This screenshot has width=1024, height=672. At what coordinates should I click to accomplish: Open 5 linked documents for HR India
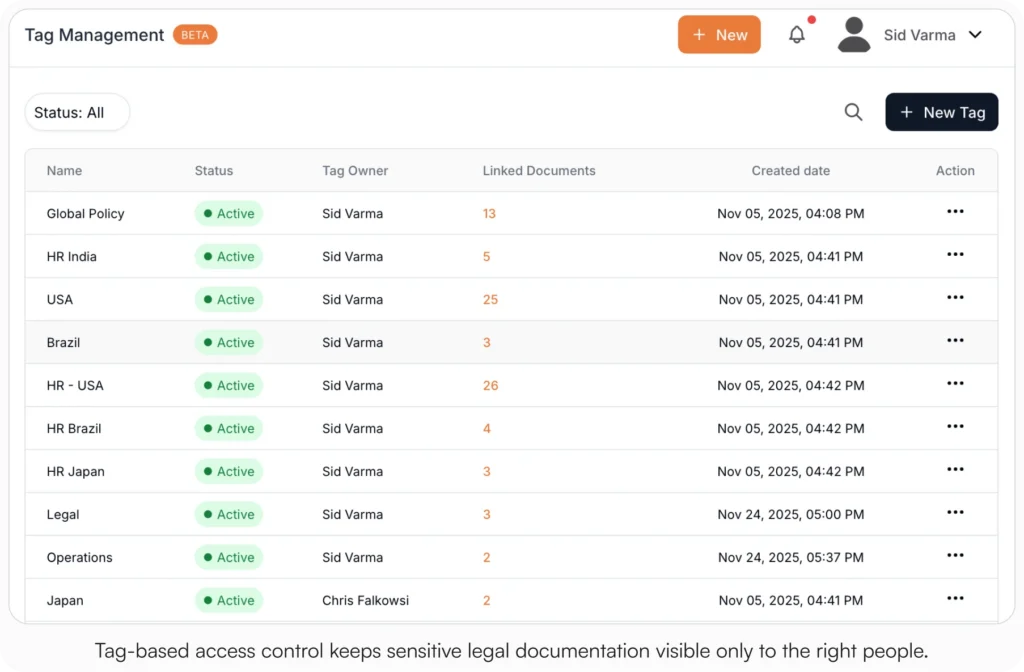[x=487, y=257]
